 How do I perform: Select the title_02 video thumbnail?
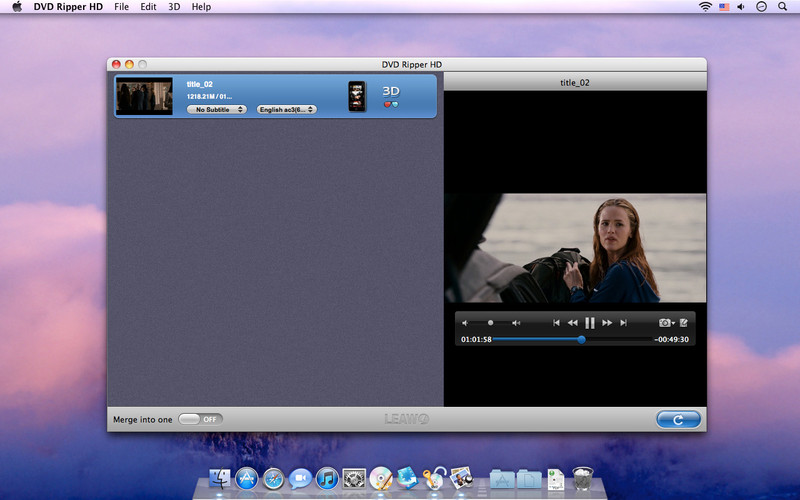(x=144, y=96)
